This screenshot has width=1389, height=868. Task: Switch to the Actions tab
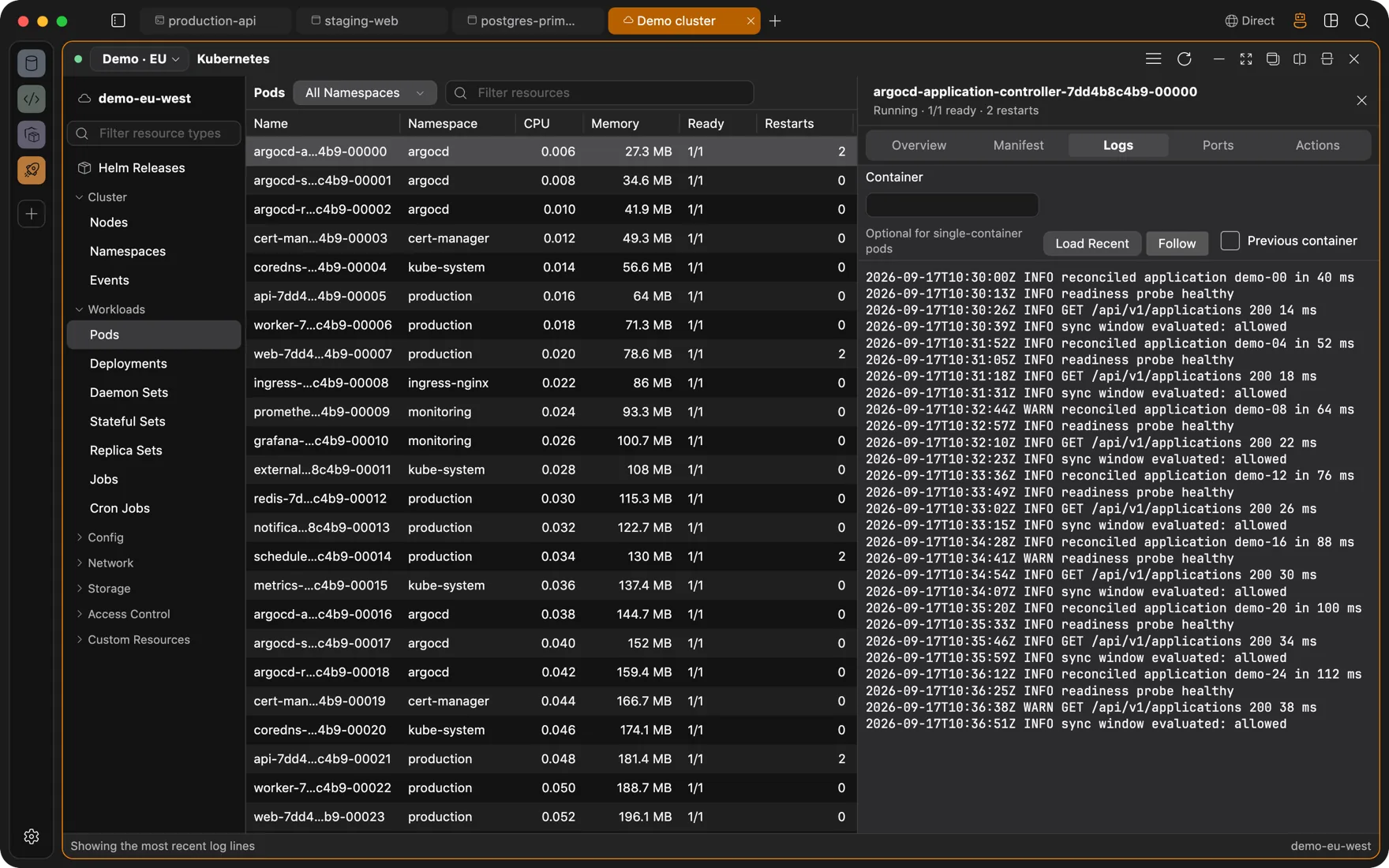coord(1317,145)
